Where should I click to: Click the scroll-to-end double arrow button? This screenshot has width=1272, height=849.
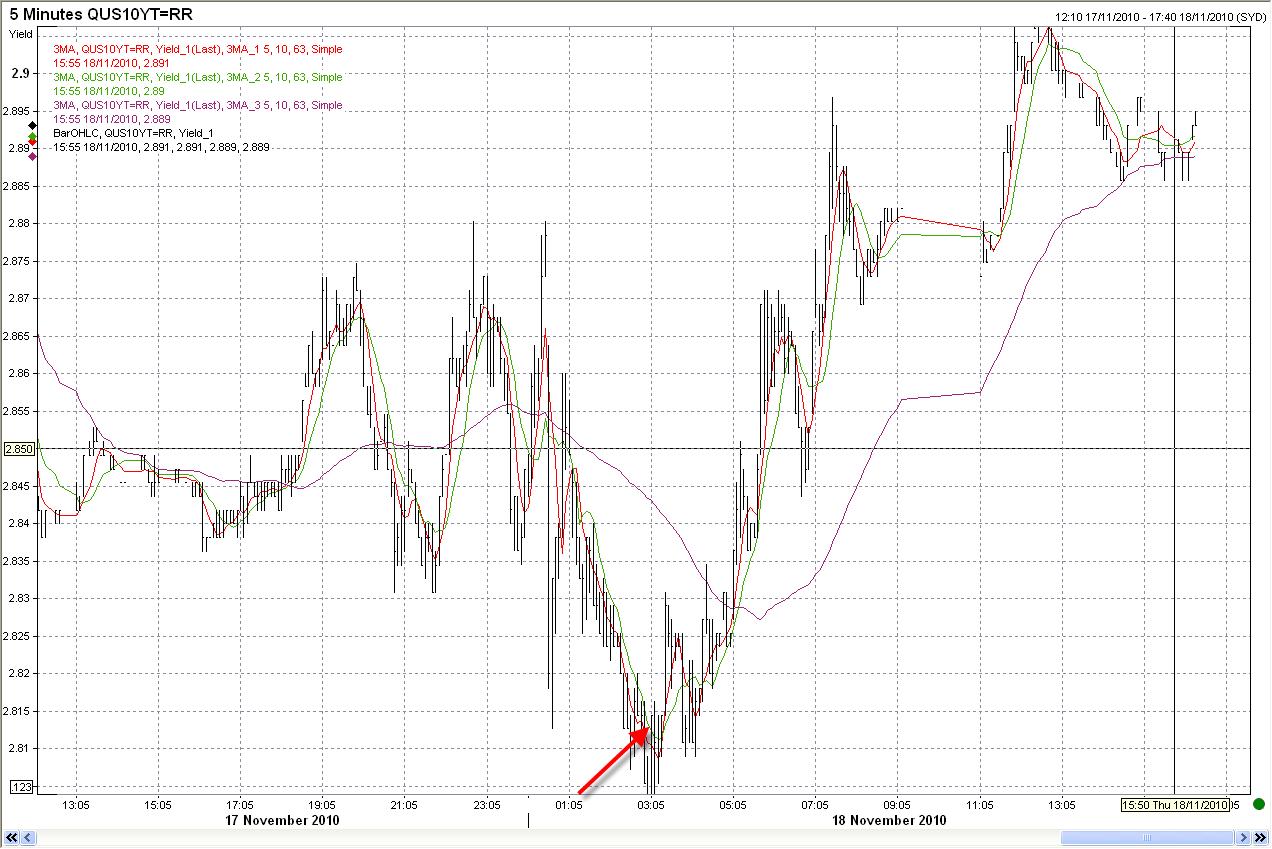[1259, 838]
